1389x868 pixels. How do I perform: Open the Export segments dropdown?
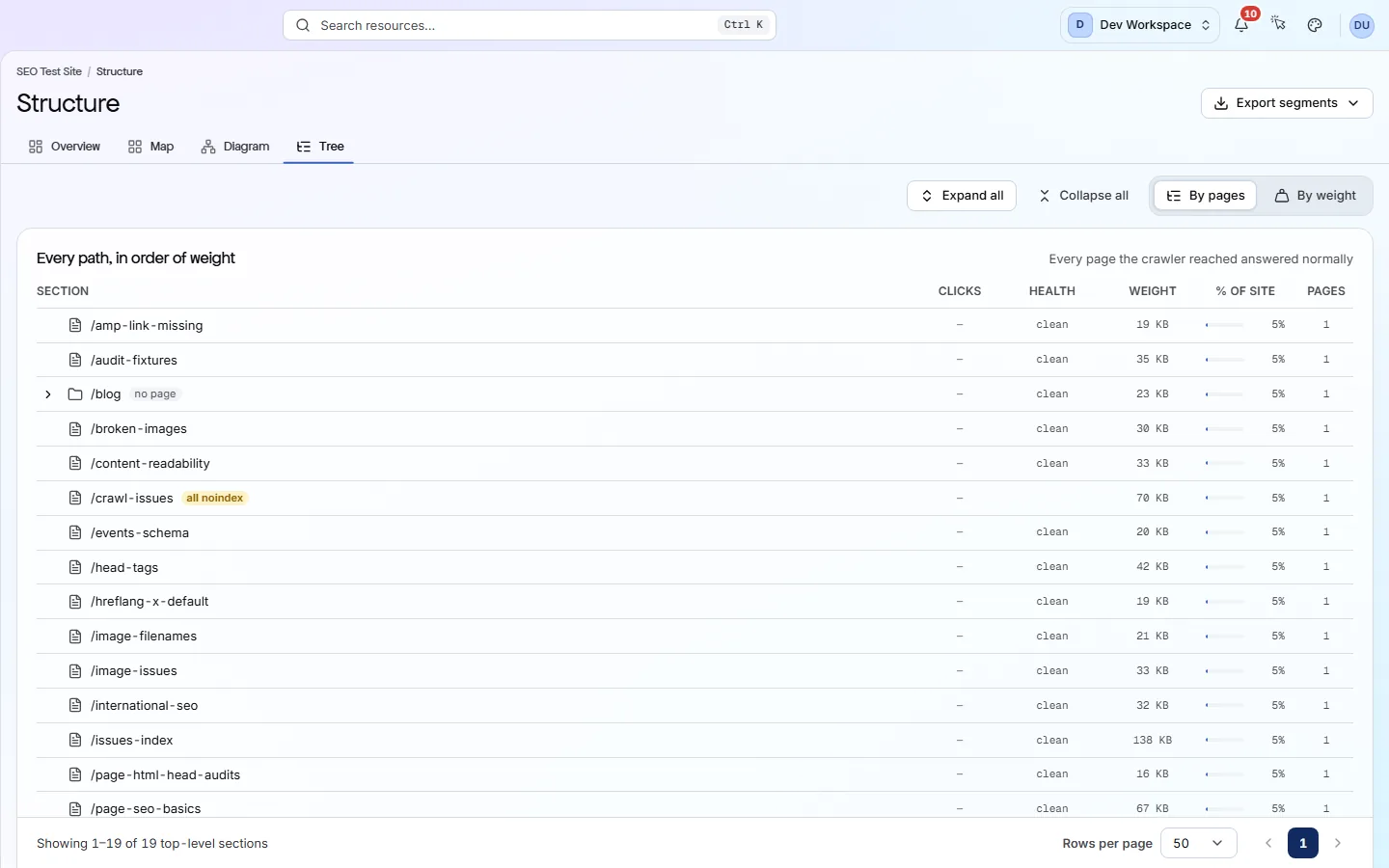(1287, 103)
